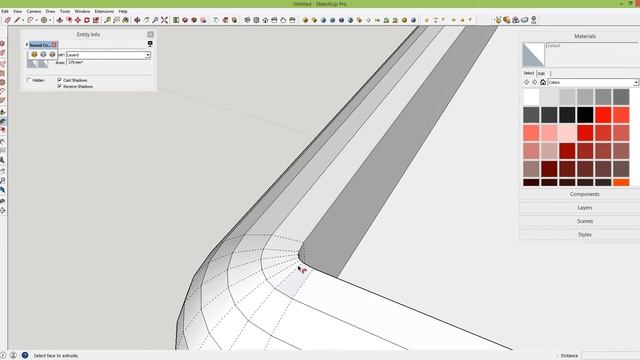Click the Area value field
This screenshot has height=360, width=640.
109,62
